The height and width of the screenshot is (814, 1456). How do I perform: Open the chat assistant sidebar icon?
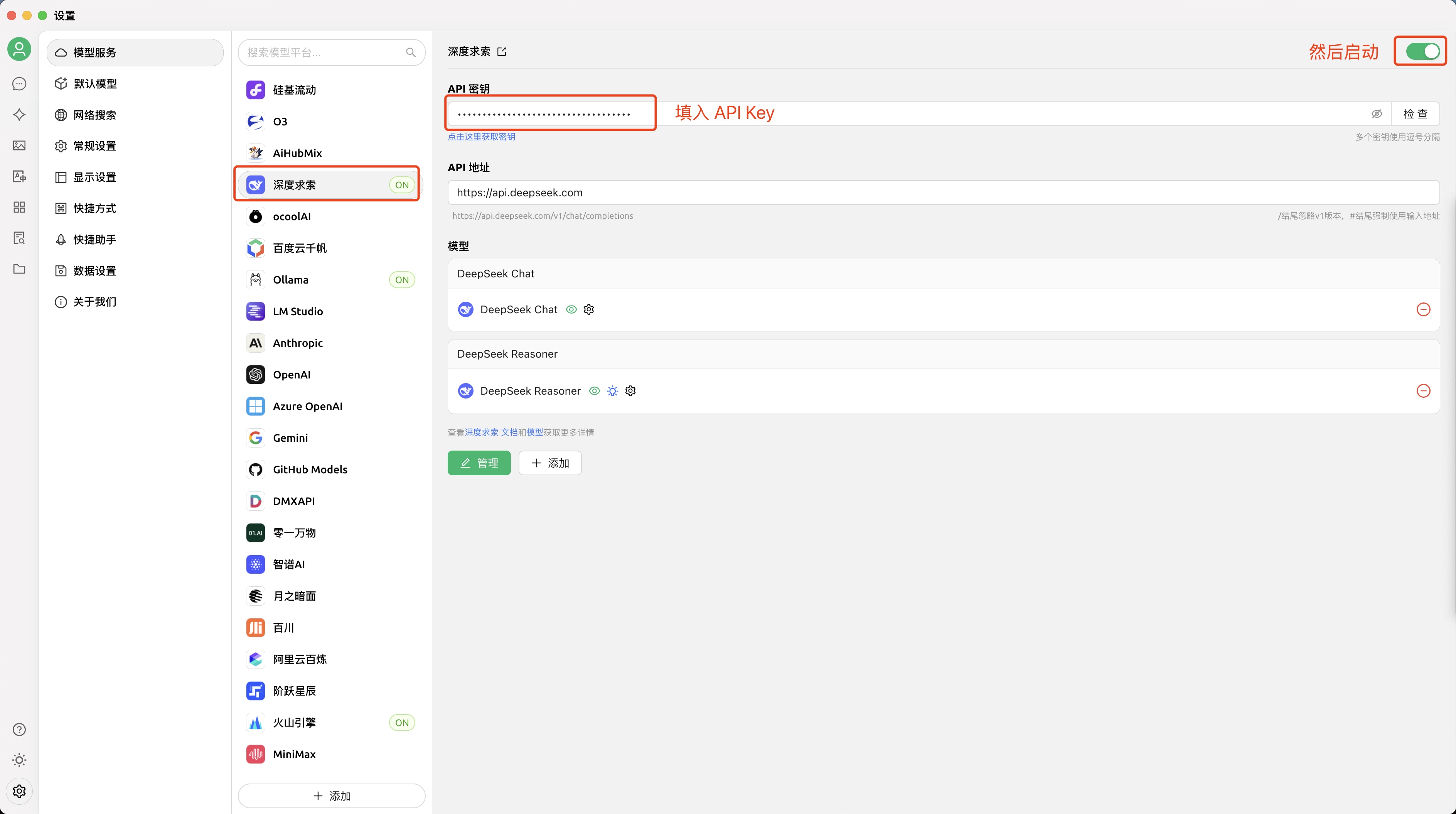[x=19, y=84]
